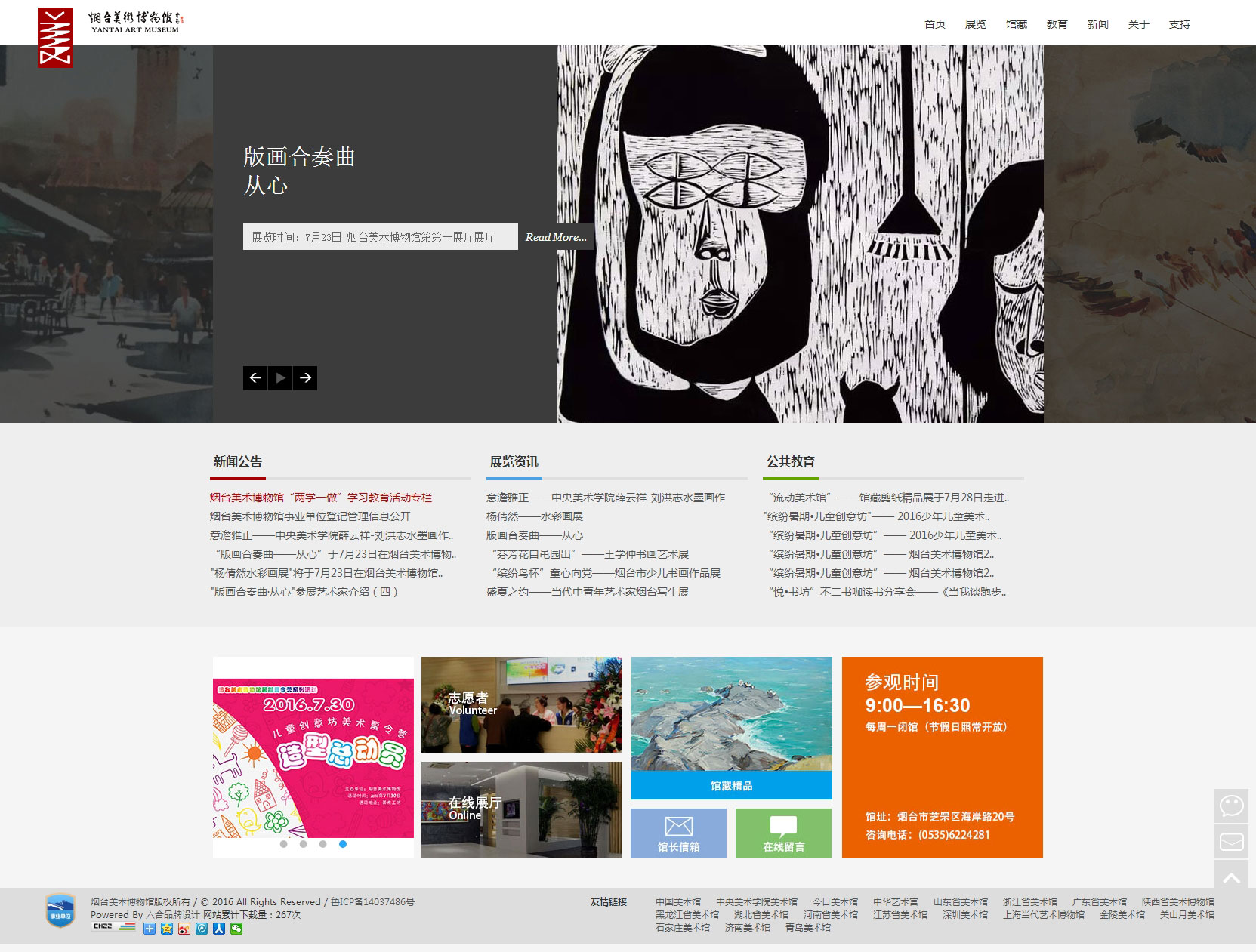Image resolution: width=1256 pixels, height=952 pixels.
Task: Open the 馆藏精品 painting tile
Action: [x=732, y=728]
